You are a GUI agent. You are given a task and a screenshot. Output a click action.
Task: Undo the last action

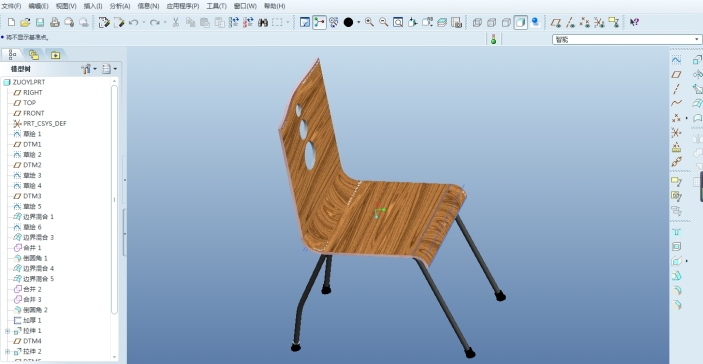point(133,22)
